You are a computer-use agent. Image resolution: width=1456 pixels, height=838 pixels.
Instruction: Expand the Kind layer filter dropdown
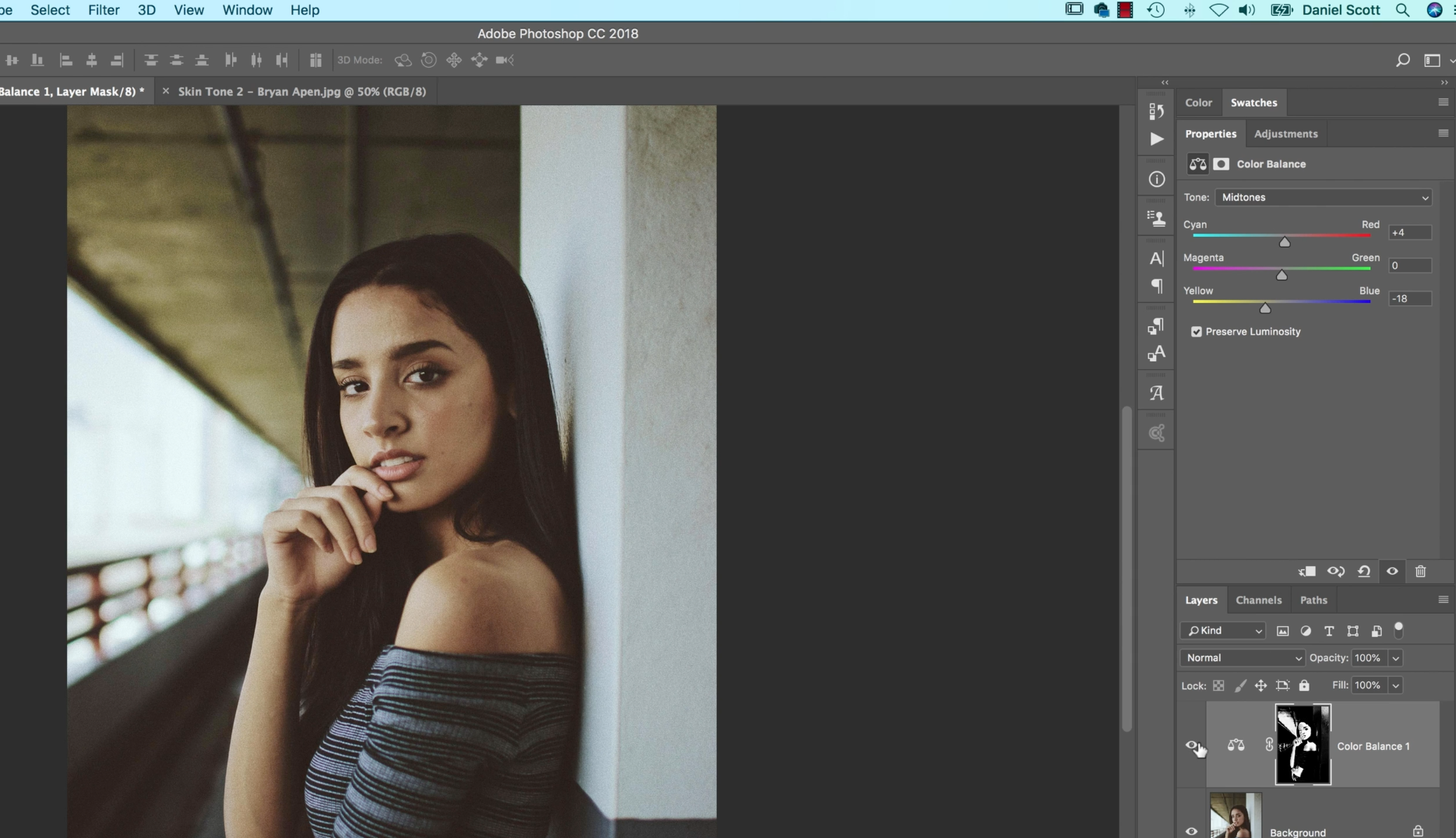[x=1222, y=630]
